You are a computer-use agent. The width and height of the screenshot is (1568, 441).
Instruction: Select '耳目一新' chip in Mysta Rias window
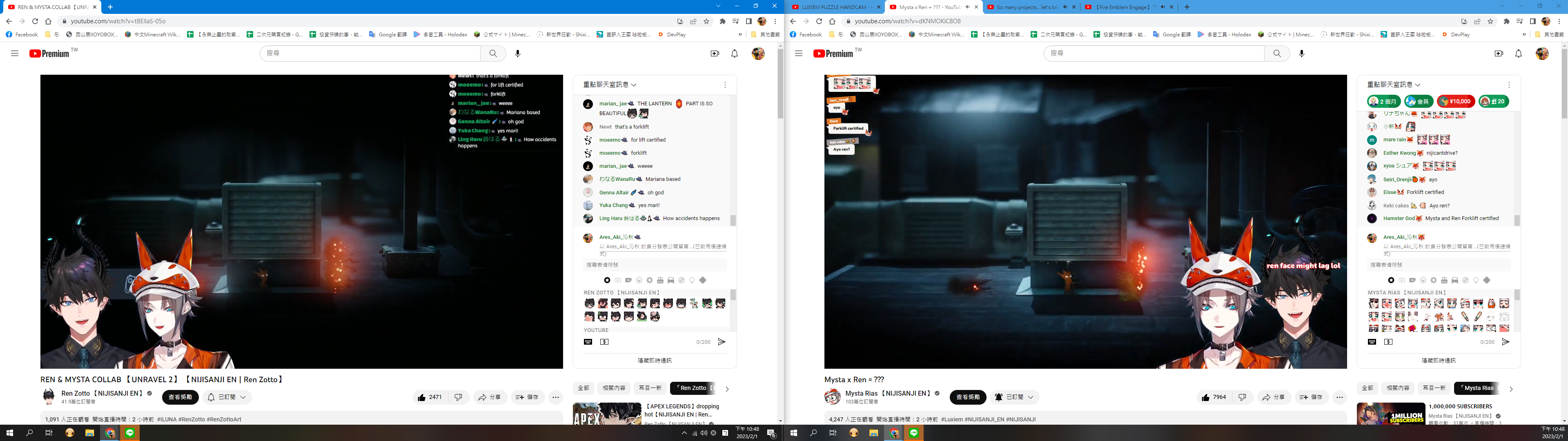1434,388
